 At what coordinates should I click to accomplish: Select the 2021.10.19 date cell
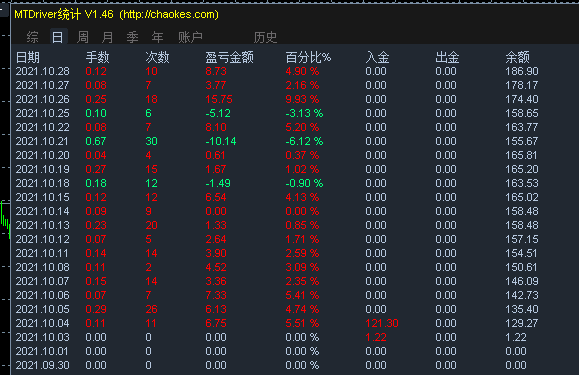pos(42,169)
